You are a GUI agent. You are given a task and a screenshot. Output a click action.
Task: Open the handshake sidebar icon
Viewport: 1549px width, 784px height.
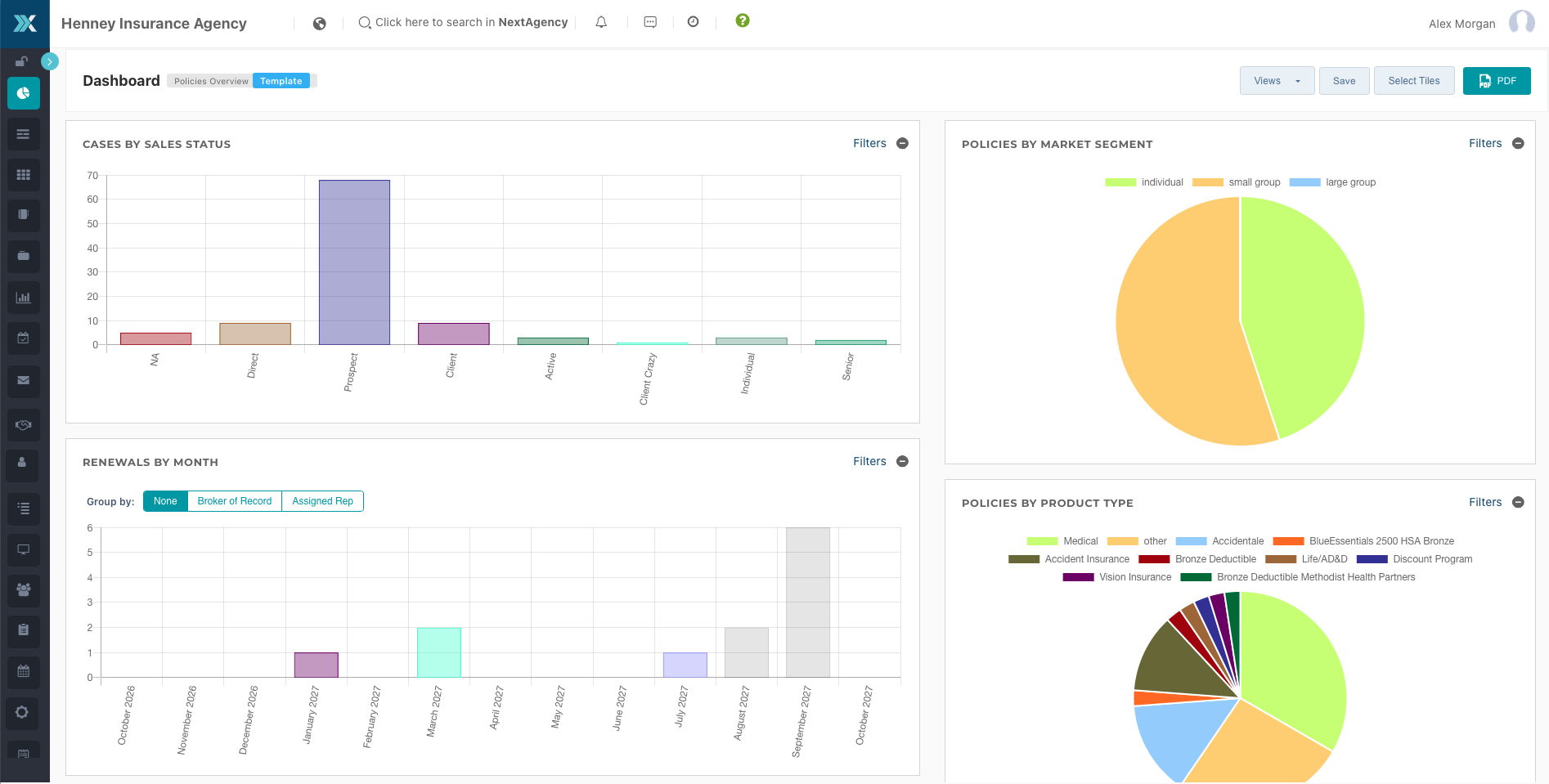click(24, 424)
